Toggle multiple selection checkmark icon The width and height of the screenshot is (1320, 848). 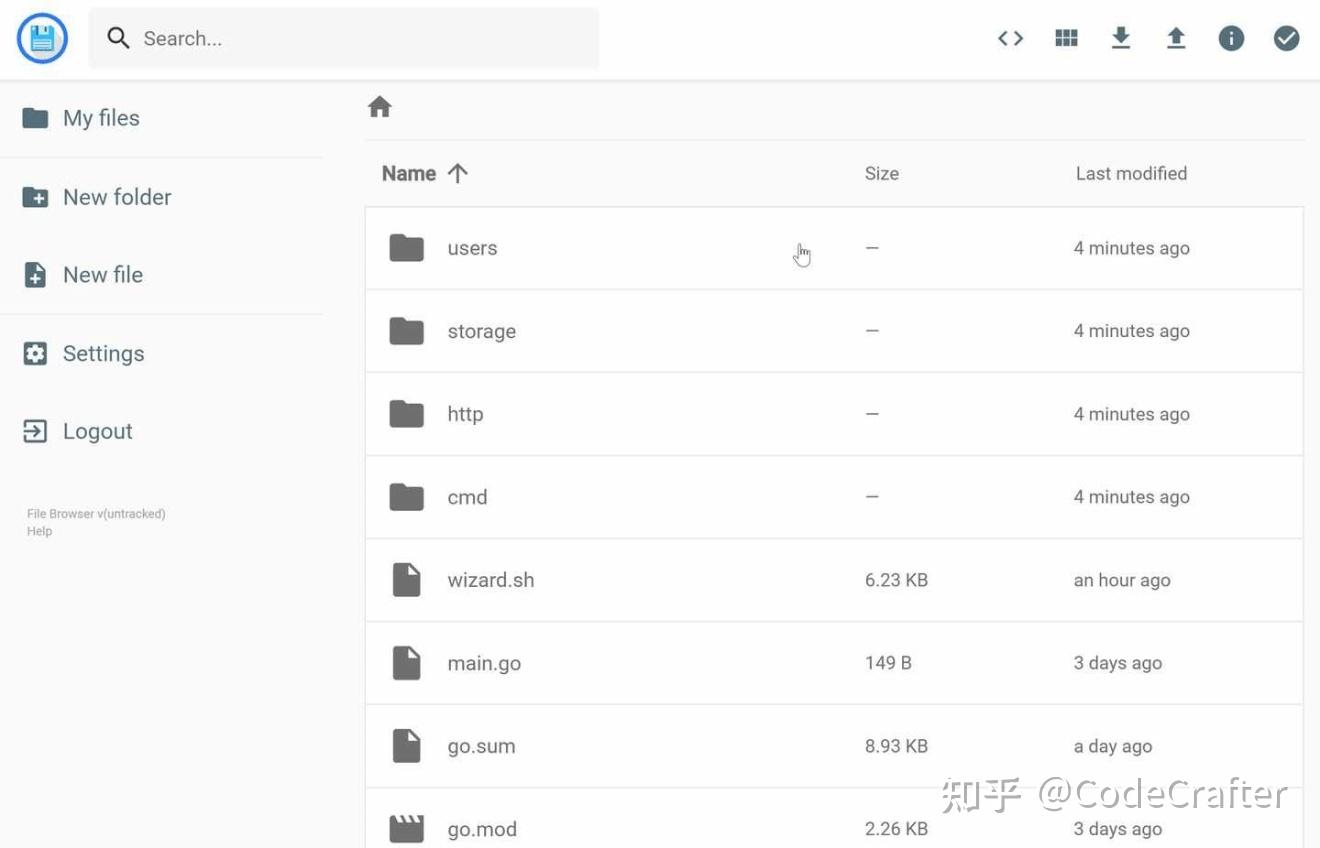click(x=1286, y=39)
